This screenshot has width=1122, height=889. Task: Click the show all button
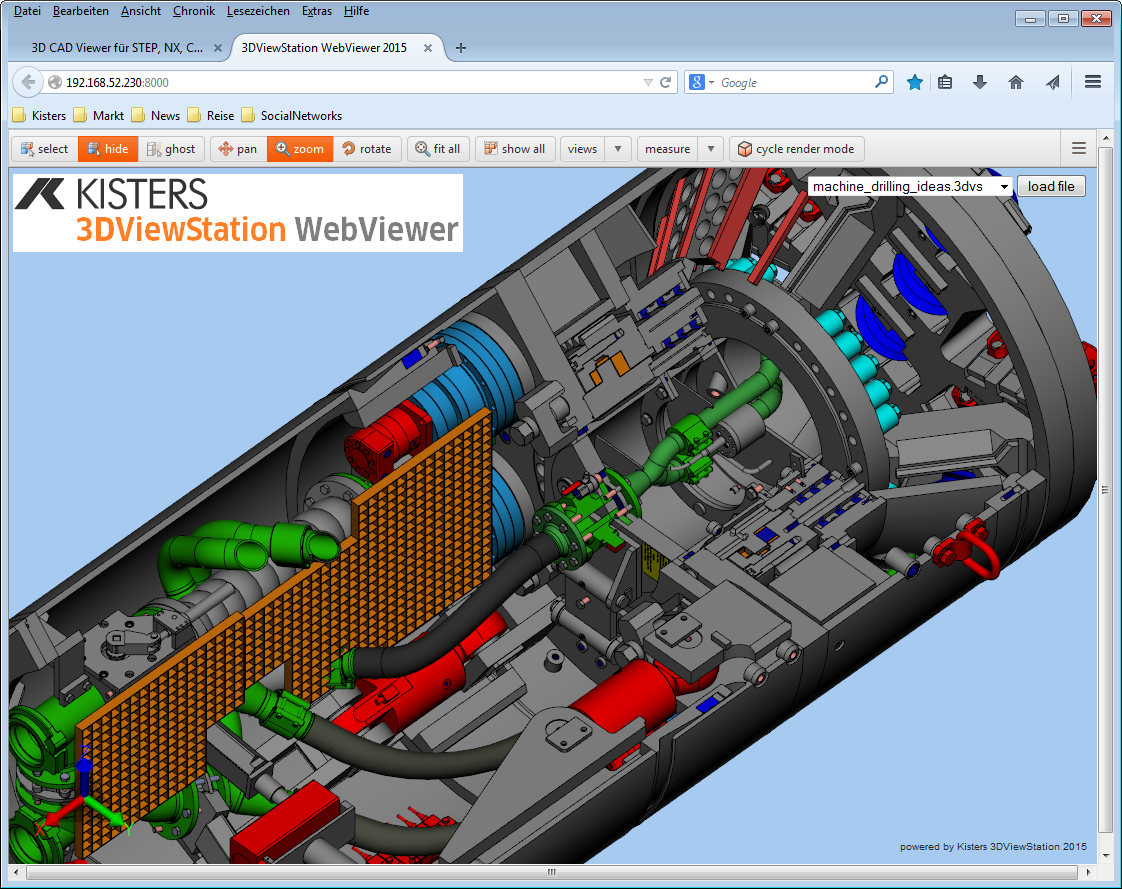(514, 149)
